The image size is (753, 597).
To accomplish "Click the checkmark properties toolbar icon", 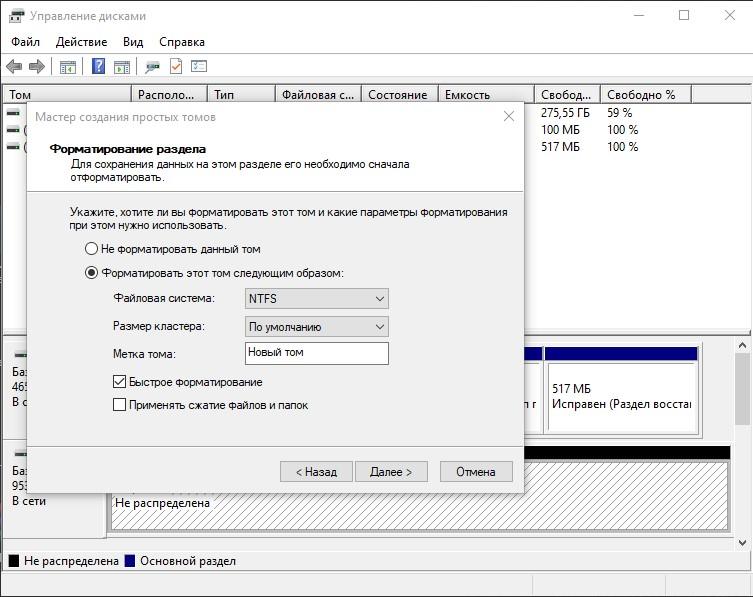I will (176, 66).
